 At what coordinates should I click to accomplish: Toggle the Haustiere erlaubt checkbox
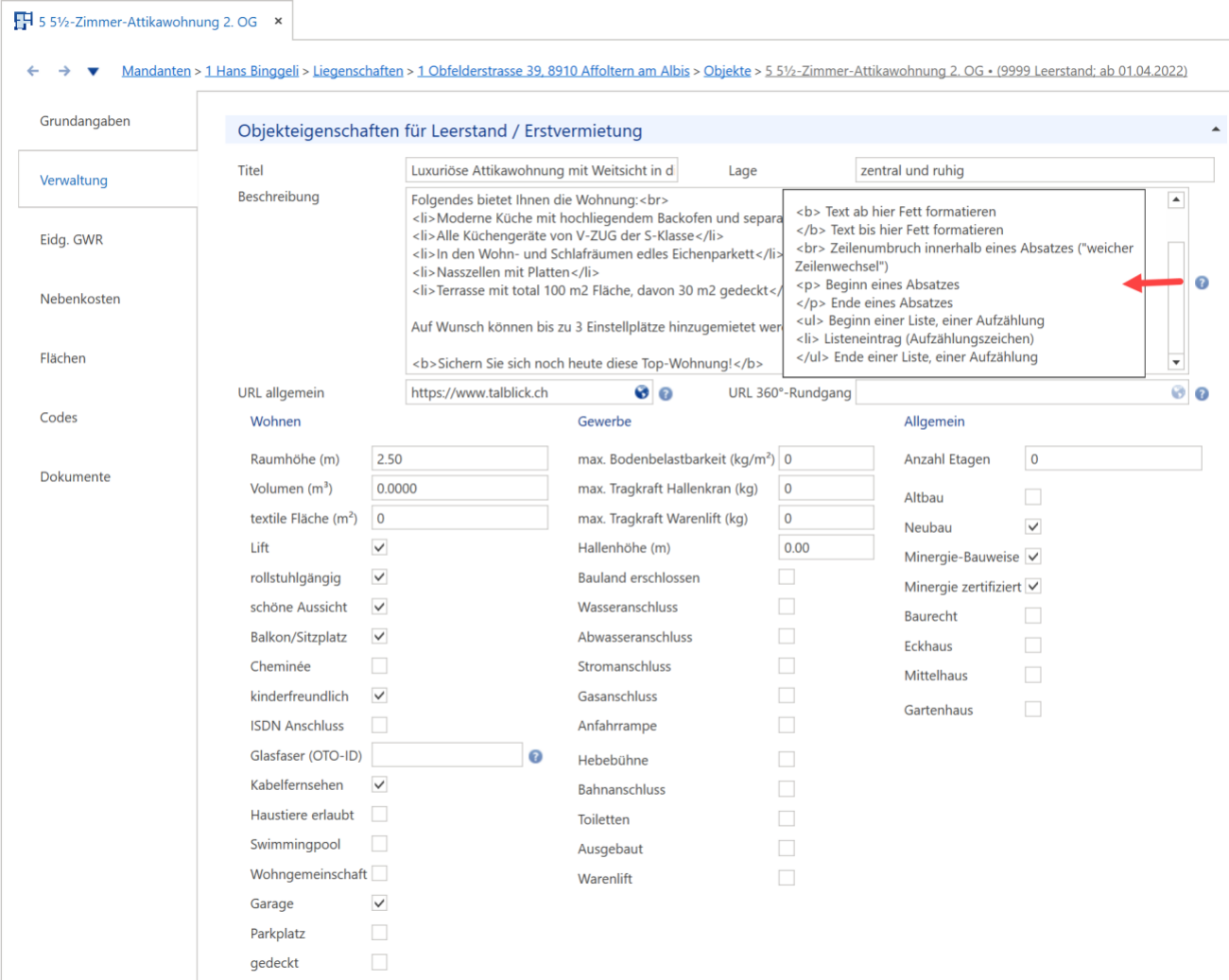point(379,814)
